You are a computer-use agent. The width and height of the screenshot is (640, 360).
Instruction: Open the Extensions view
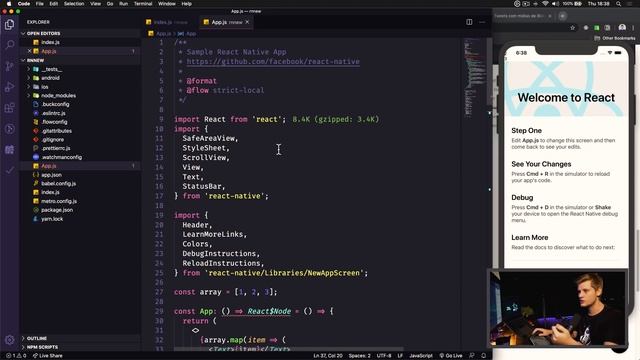coord(9,108)
